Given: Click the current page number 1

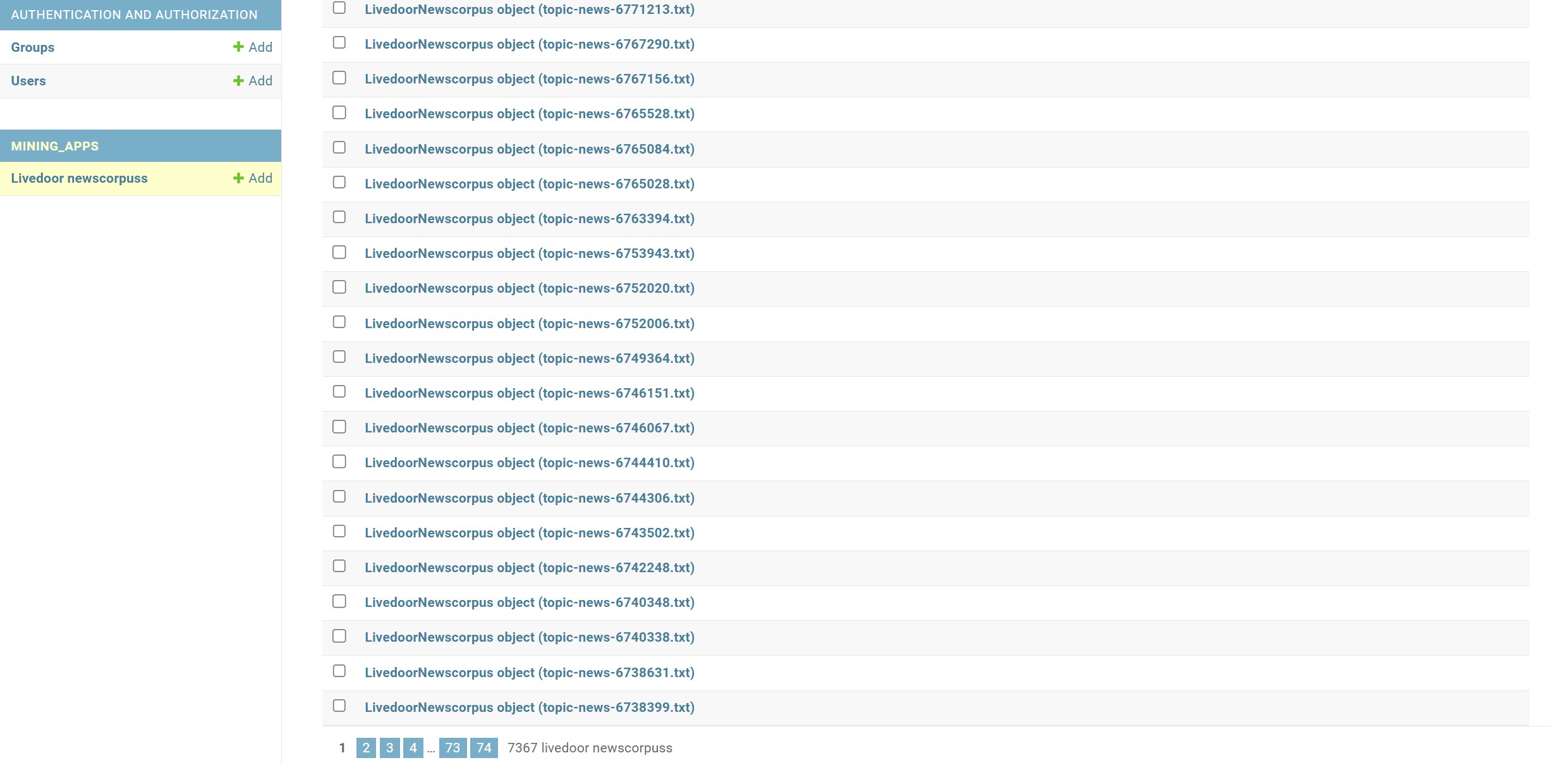Looking at the screenshot, I should point(343,748).
